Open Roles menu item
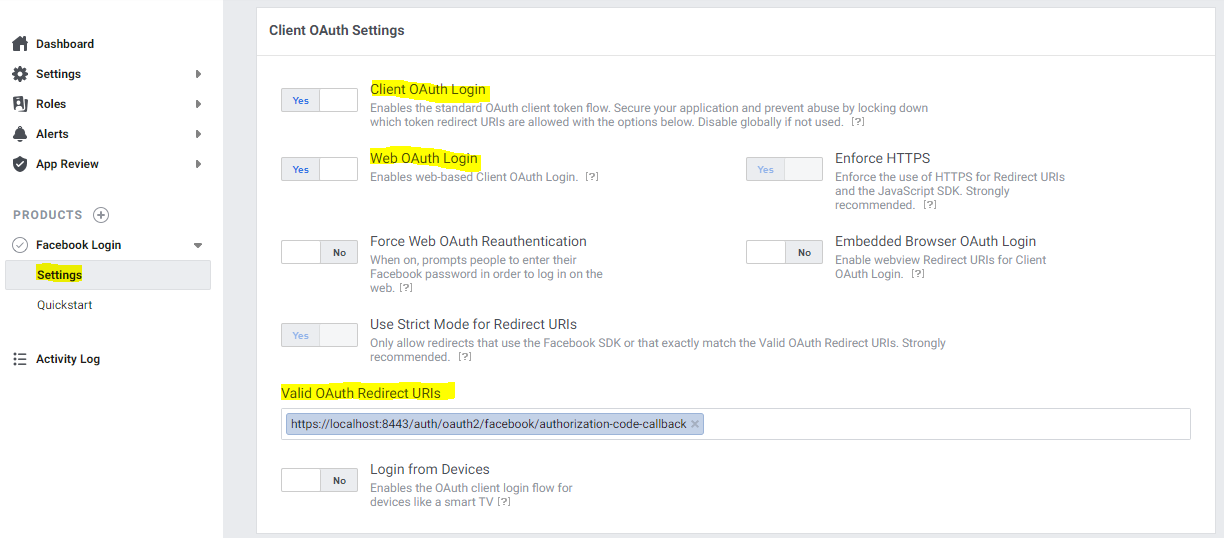The height and width of the screenshot is (538, 1224). click(x=51, y=104)
